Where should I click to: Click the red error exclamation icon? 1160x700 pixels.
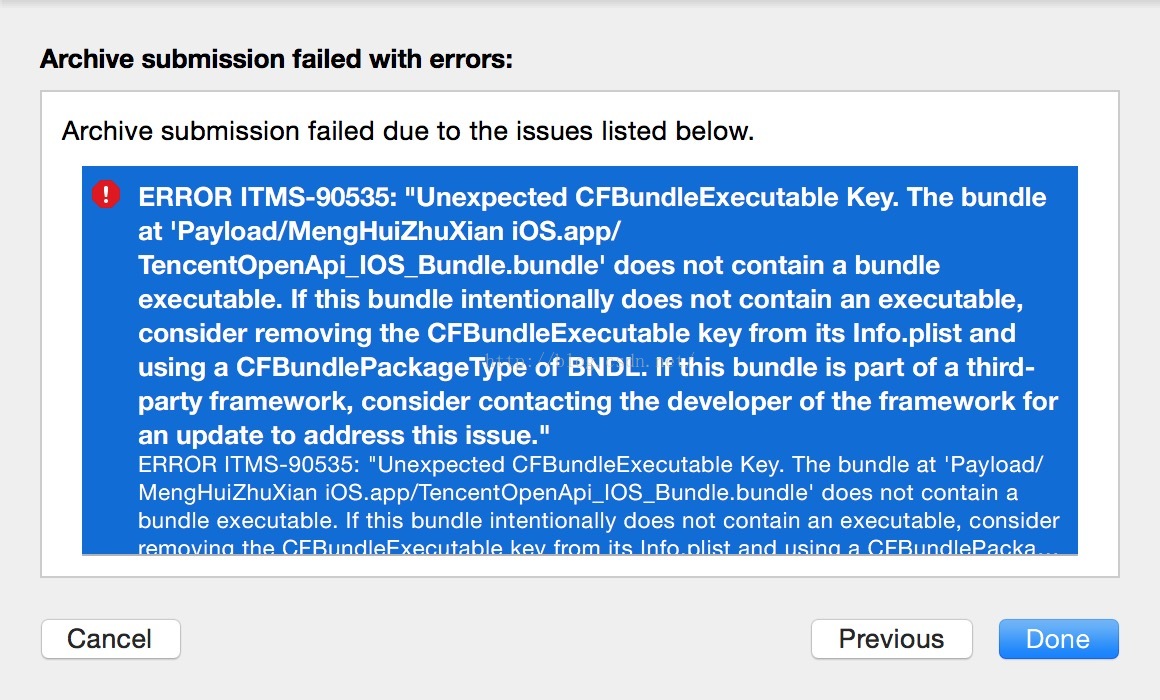click(106, 195)
